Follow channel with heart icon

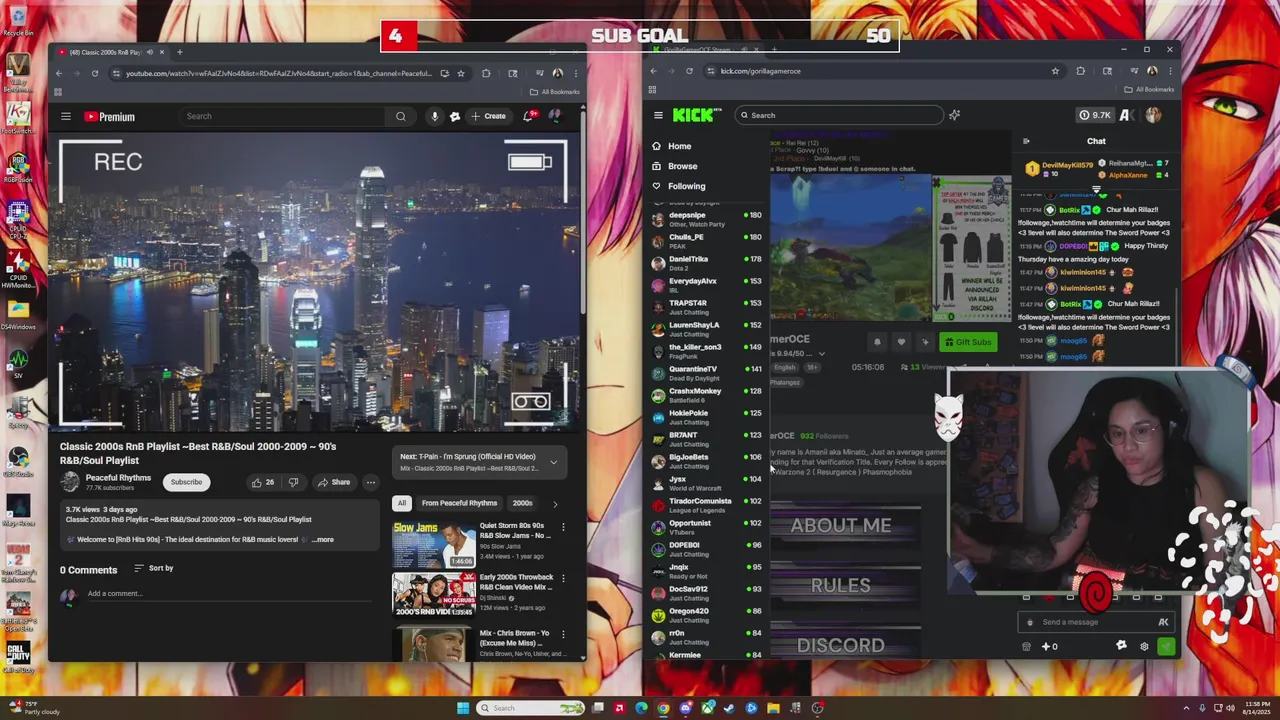901,342
